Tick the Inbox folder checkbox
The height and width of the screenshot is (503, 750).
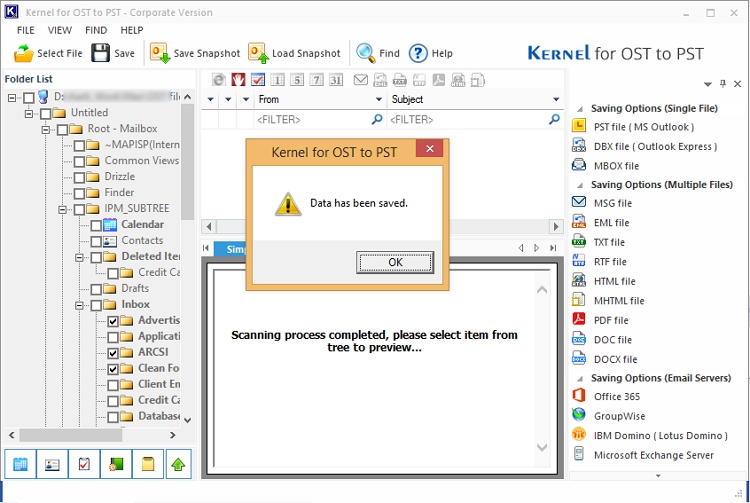(x=96, y=306)
